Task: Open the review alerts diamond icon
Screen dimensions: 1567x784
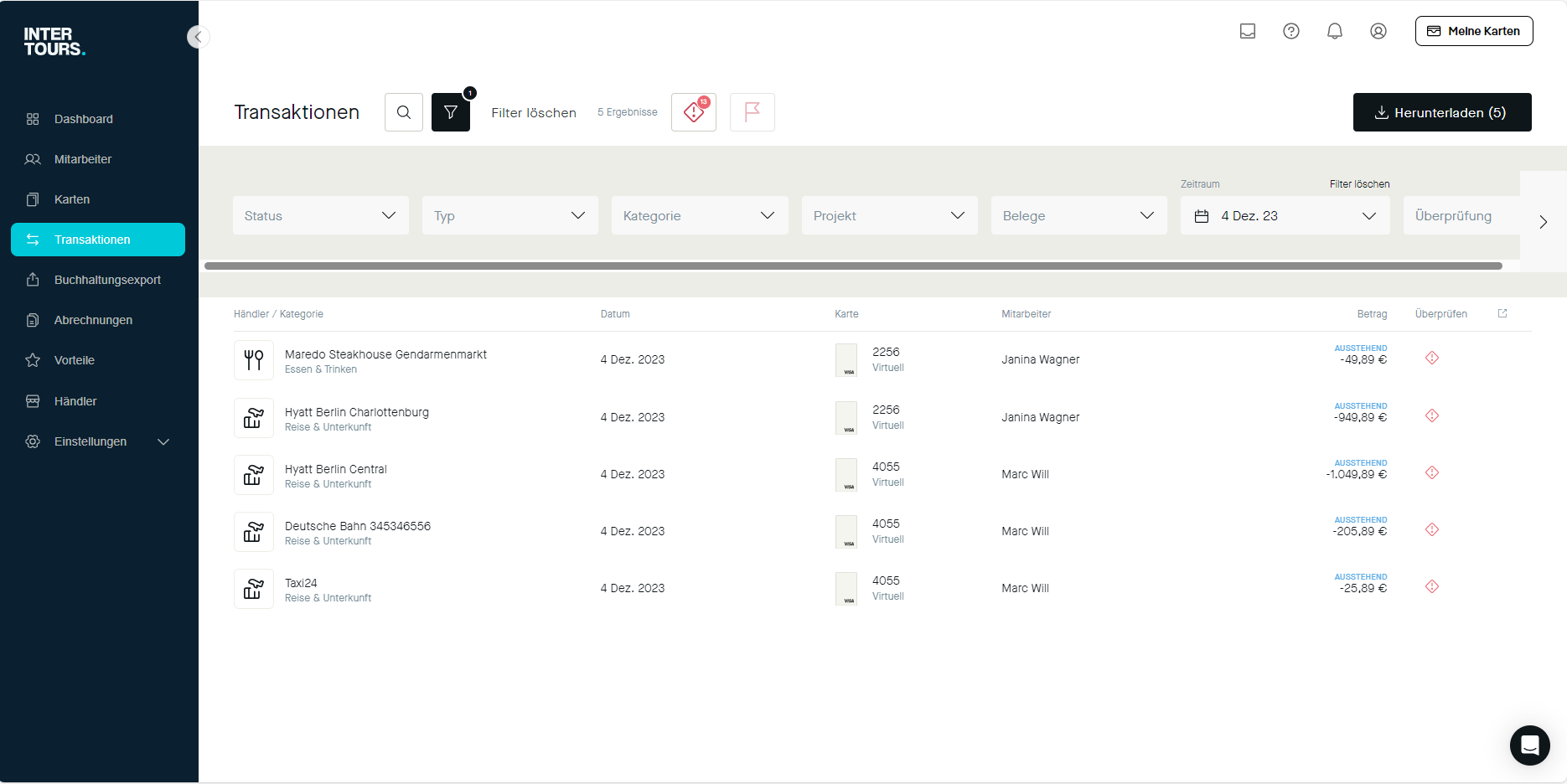Action: [694, 112]
